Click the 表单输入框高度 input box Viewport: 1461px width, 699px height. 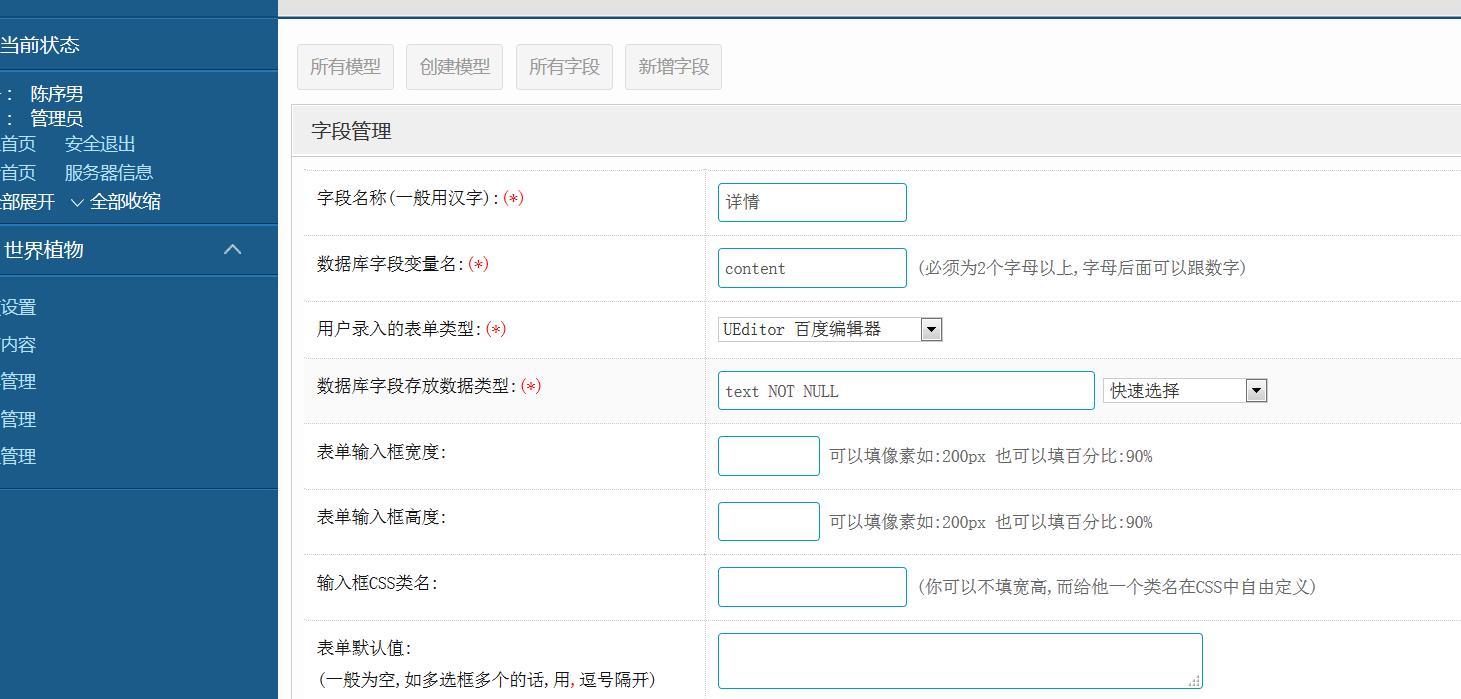point(768,522)
